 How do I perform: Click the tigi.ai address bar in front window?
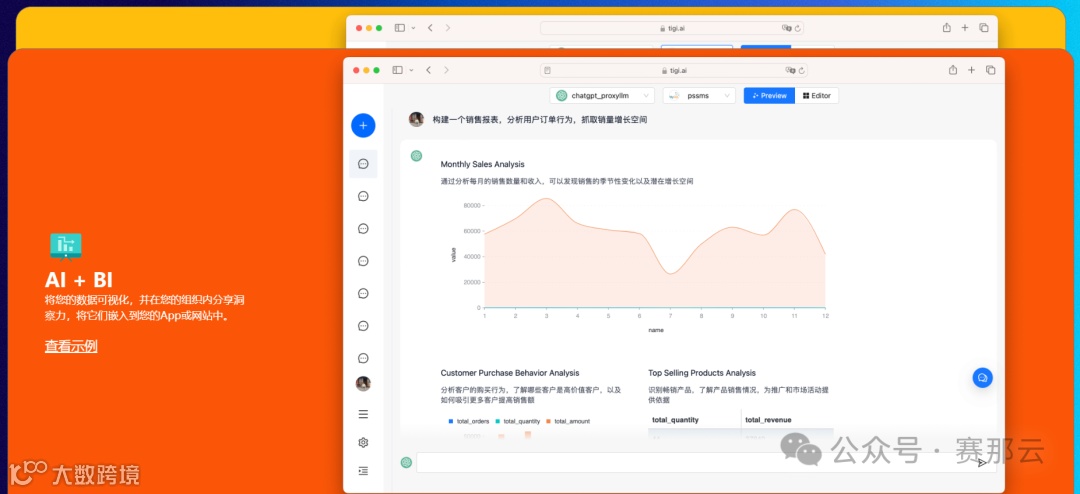(674, 70)
